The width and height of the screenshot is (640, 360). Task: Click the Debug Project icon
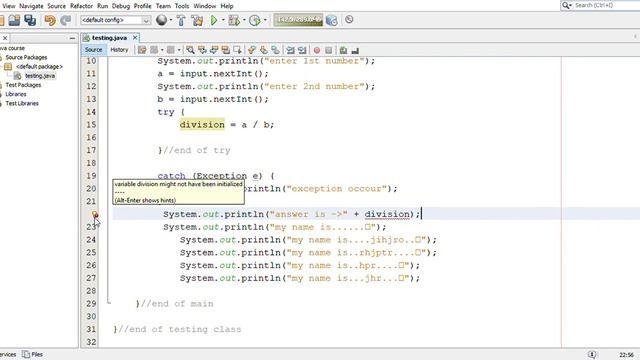234,20
